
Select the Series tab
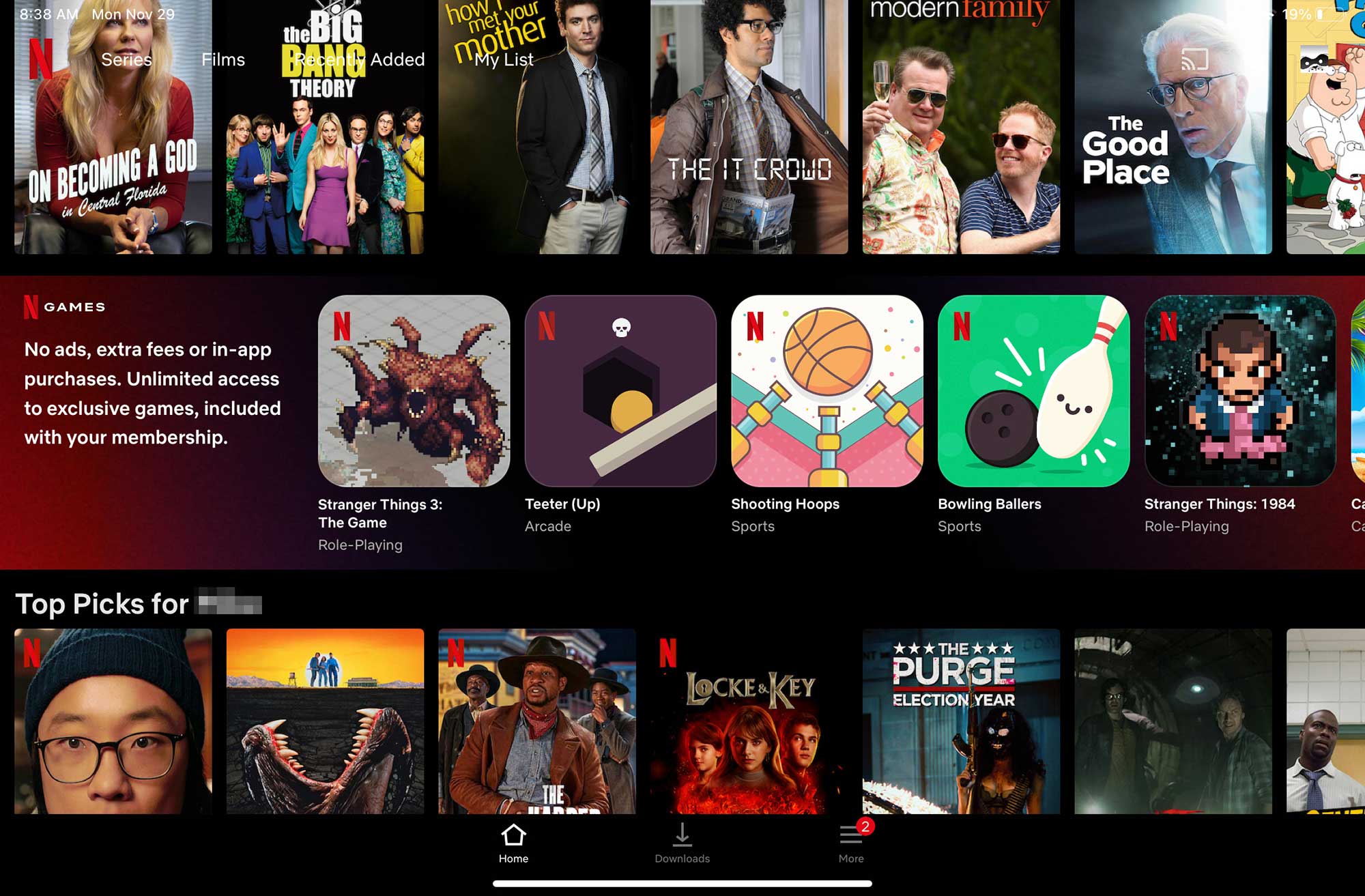127,59
